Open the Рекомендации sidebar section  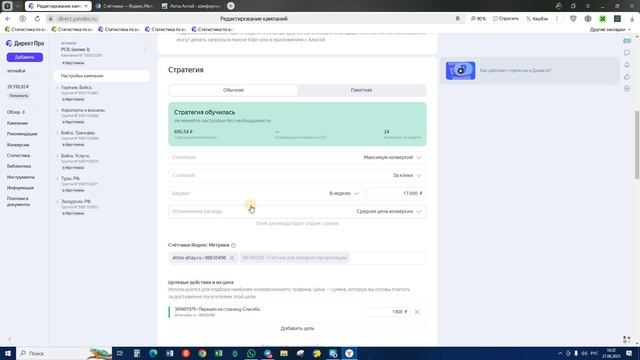click(22, 134)
